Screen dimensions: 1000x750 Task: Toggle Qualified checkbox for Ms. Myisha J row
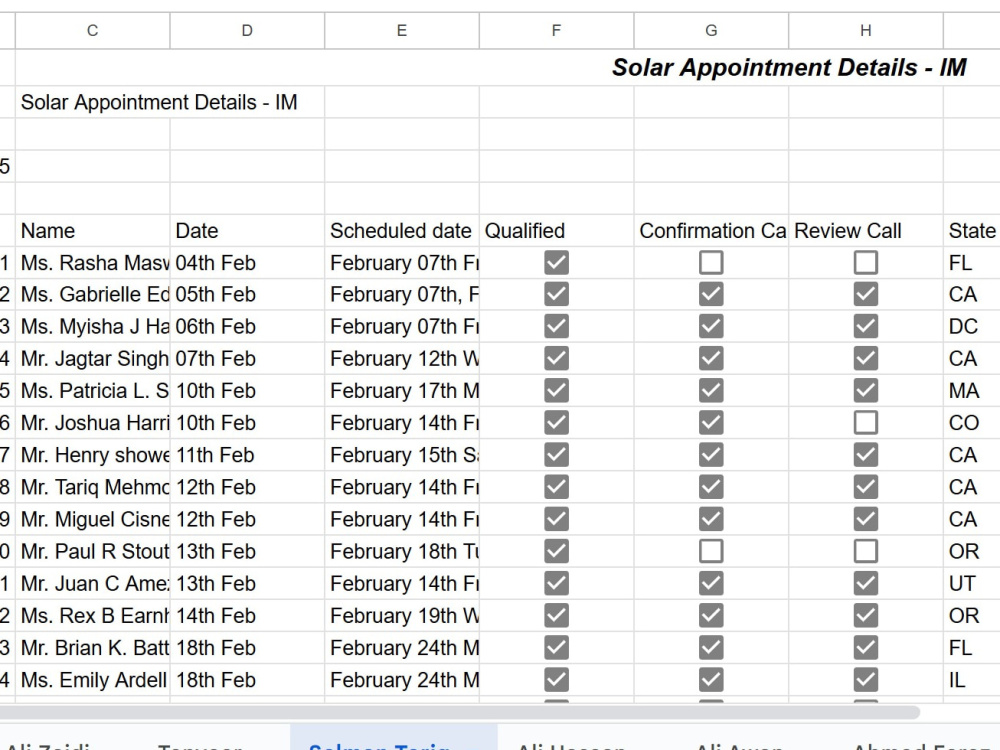(556, 327)
